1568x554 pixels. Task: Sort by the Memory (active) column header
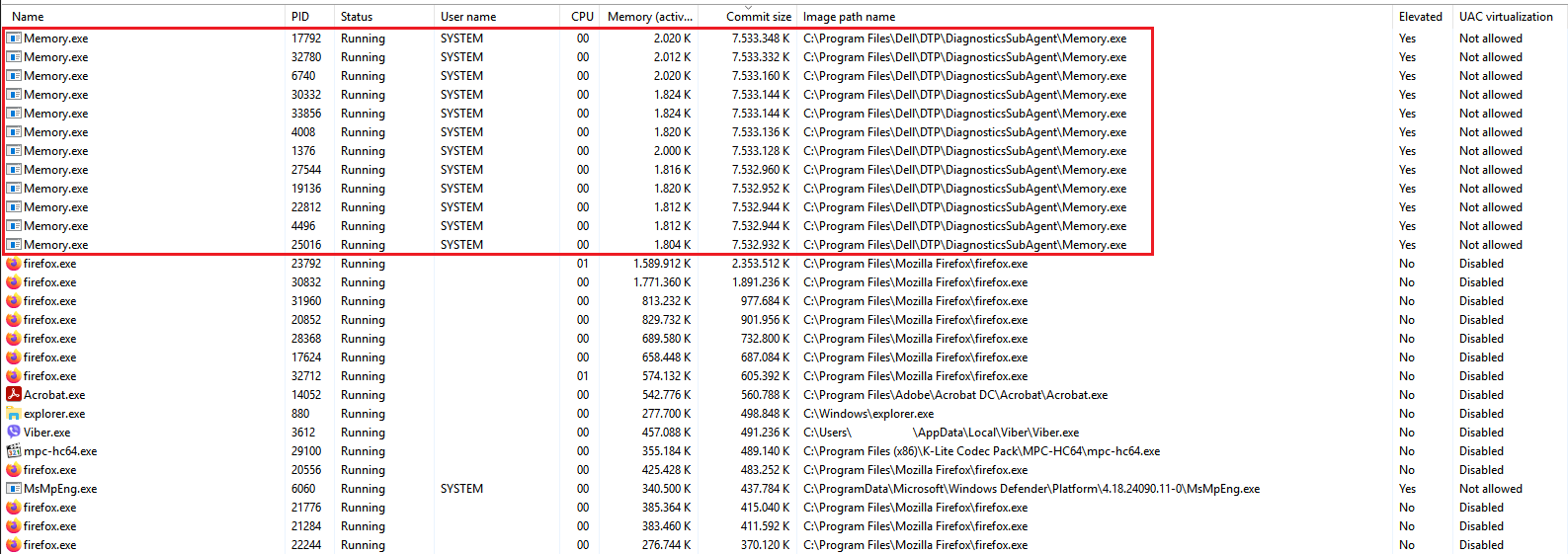(x=650, y=17)
